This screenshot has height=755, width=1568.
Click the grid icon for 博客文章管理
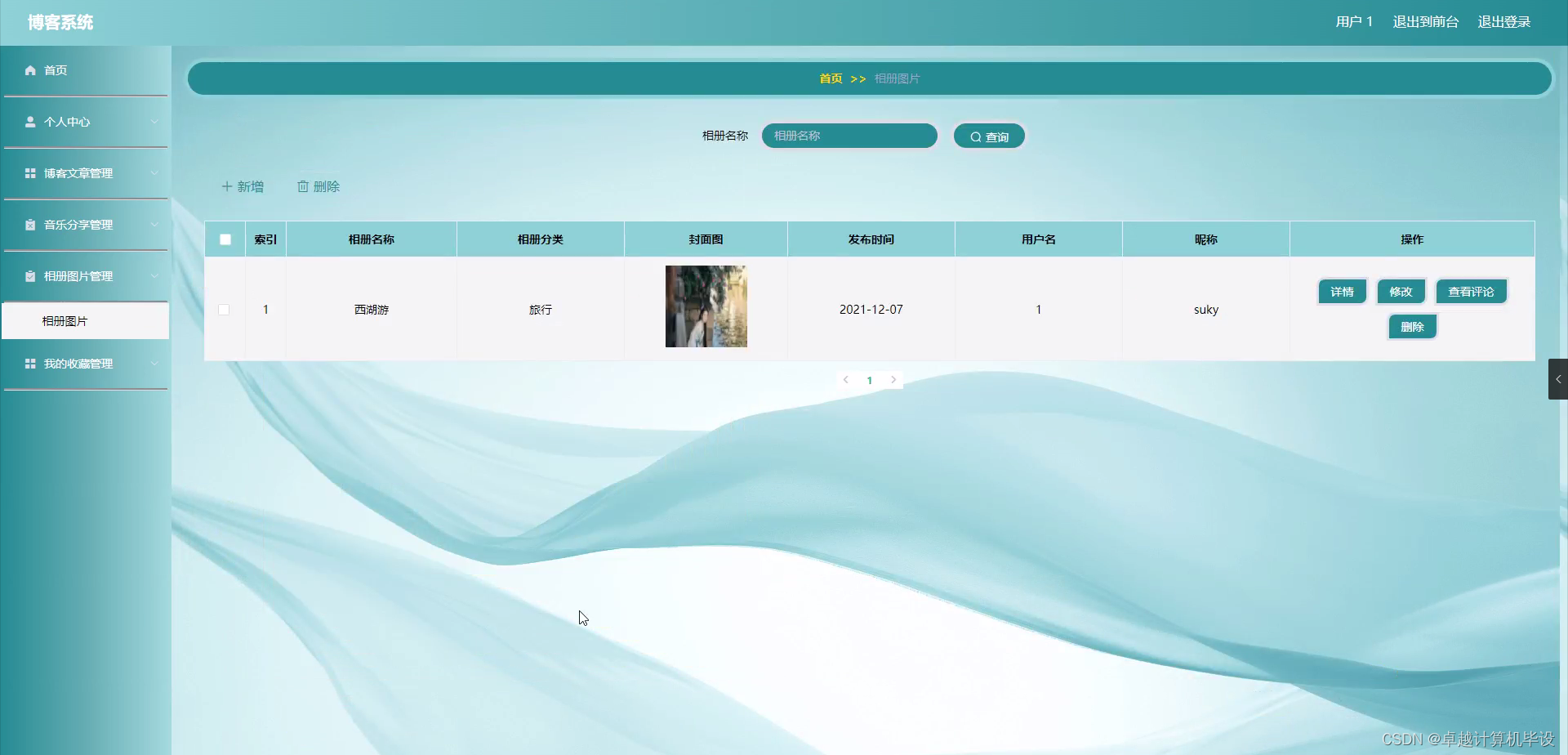[30, 173]
